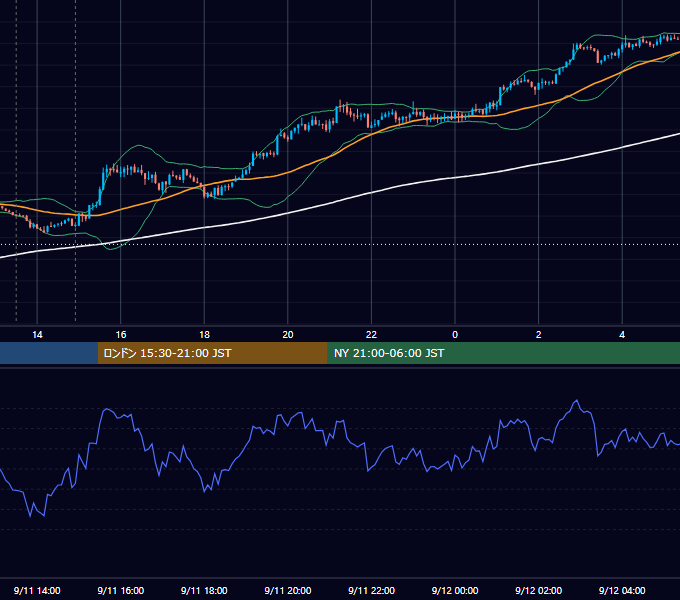Click the blue session bar before London
Screen dimensions: 680x600
coord(49,353)
